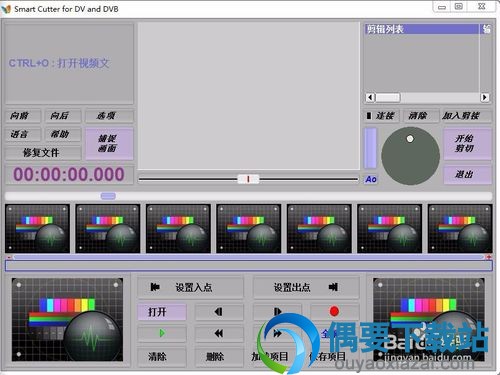
Task: Click the 退出 (exit) button
Action: coord(467,174)
